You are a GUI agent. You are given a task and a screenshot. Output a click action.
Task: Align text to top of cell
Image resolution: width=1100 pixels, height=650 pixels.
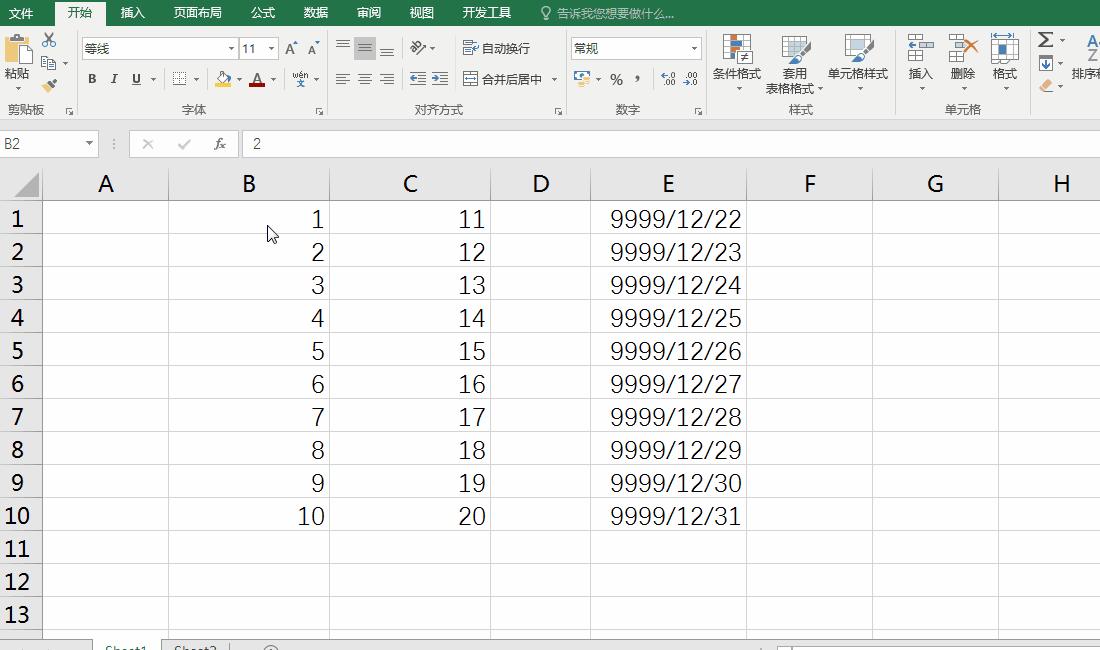(x=343, y=48)
